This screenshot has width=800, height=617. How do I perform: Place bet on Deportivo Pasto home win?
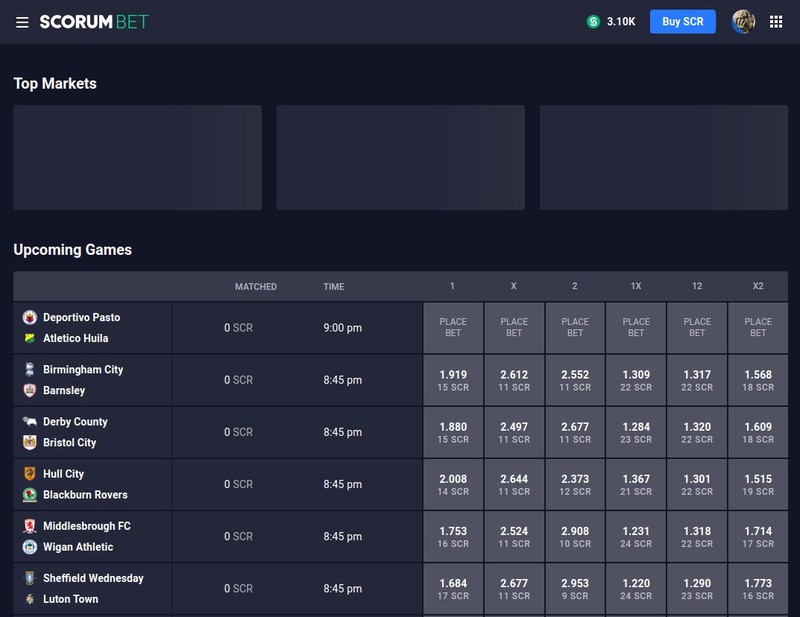click(453, 328)
